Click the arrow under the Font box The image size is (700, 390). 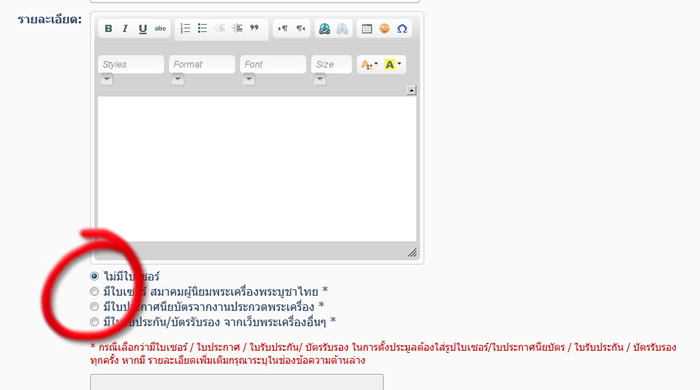[x=249, y=79]
